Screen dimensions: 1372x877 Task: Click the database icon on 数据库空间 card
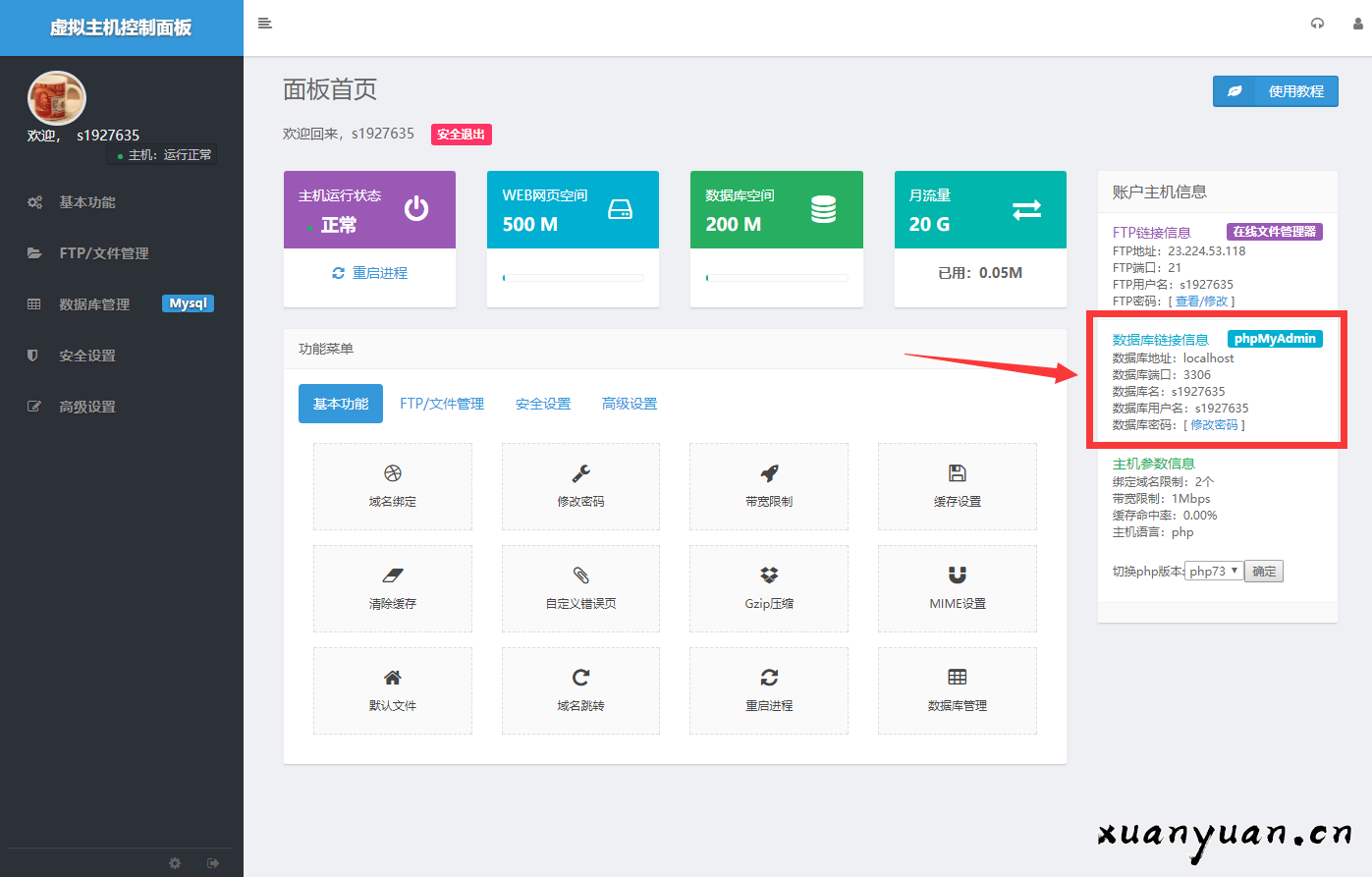point(824,209)
